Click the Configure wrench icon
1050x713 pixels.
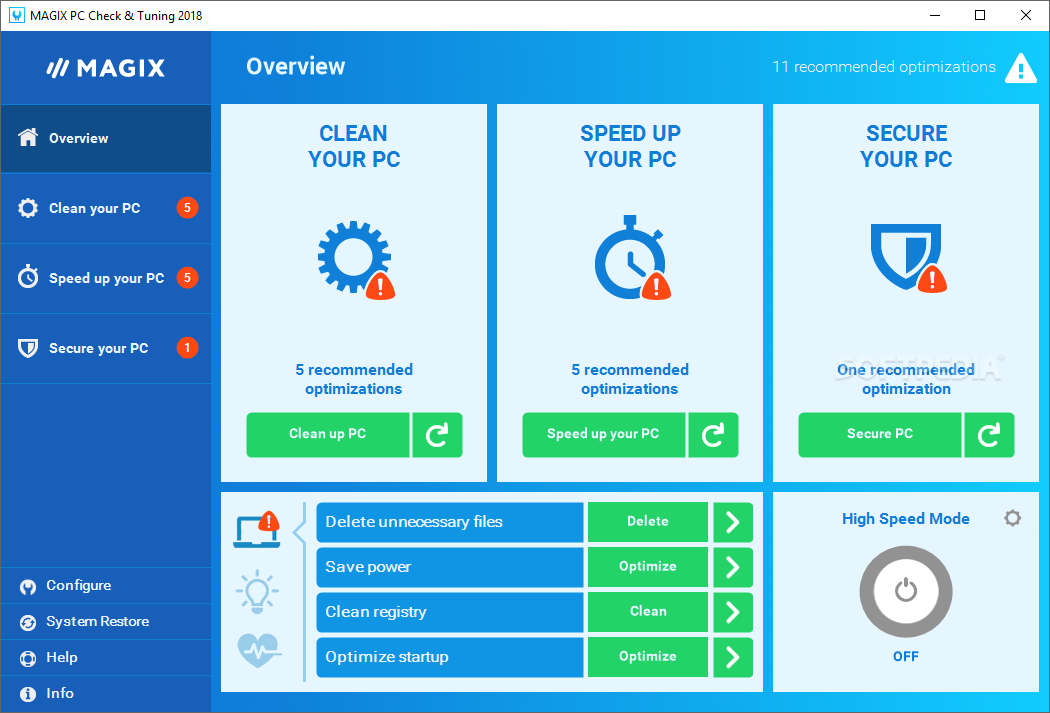[x=28, y=586]
